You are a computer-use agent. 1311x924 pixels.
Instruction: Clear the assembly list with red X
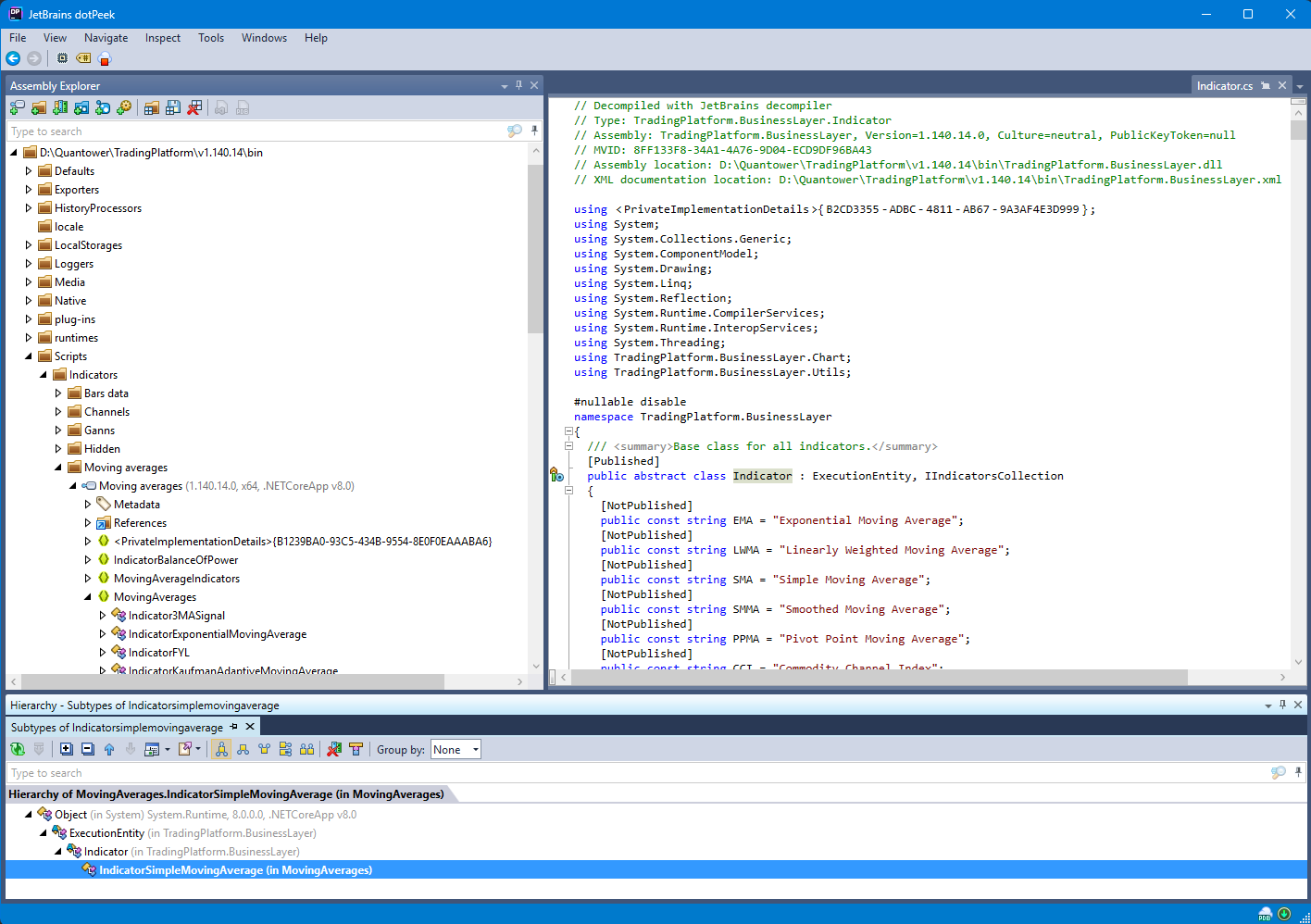coord(194,108)
